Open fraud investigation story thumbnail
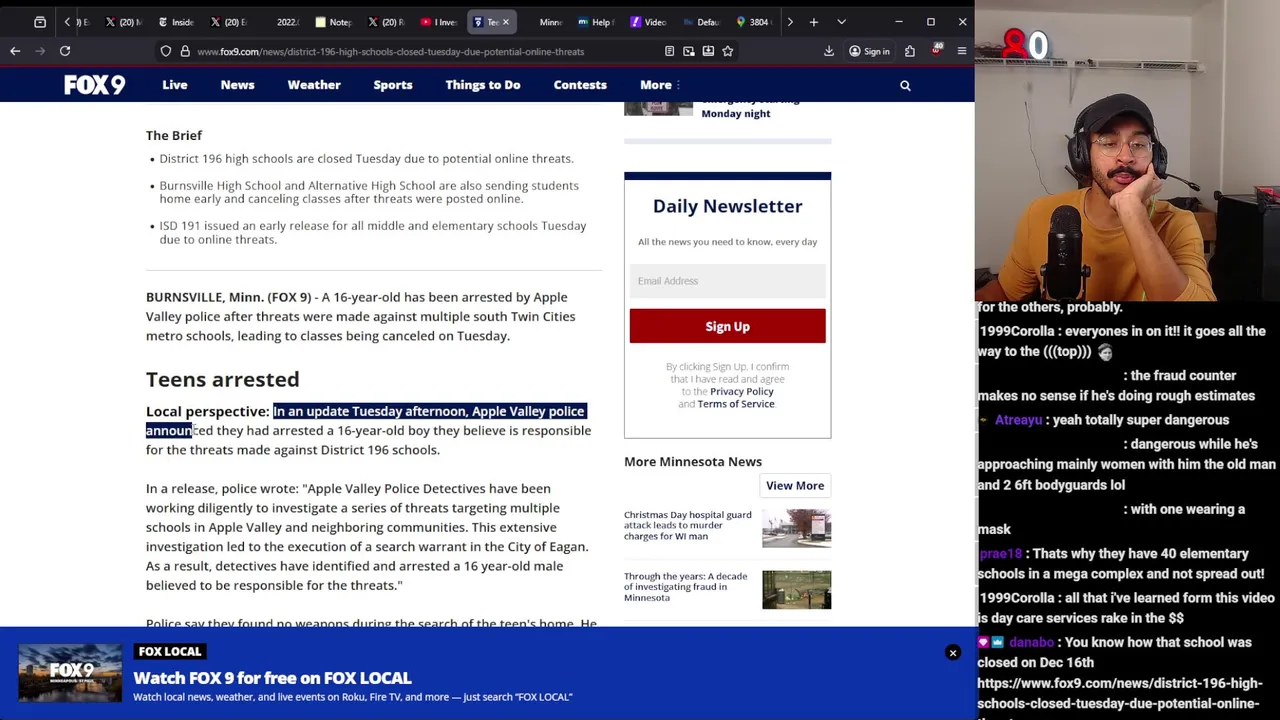 796,590
